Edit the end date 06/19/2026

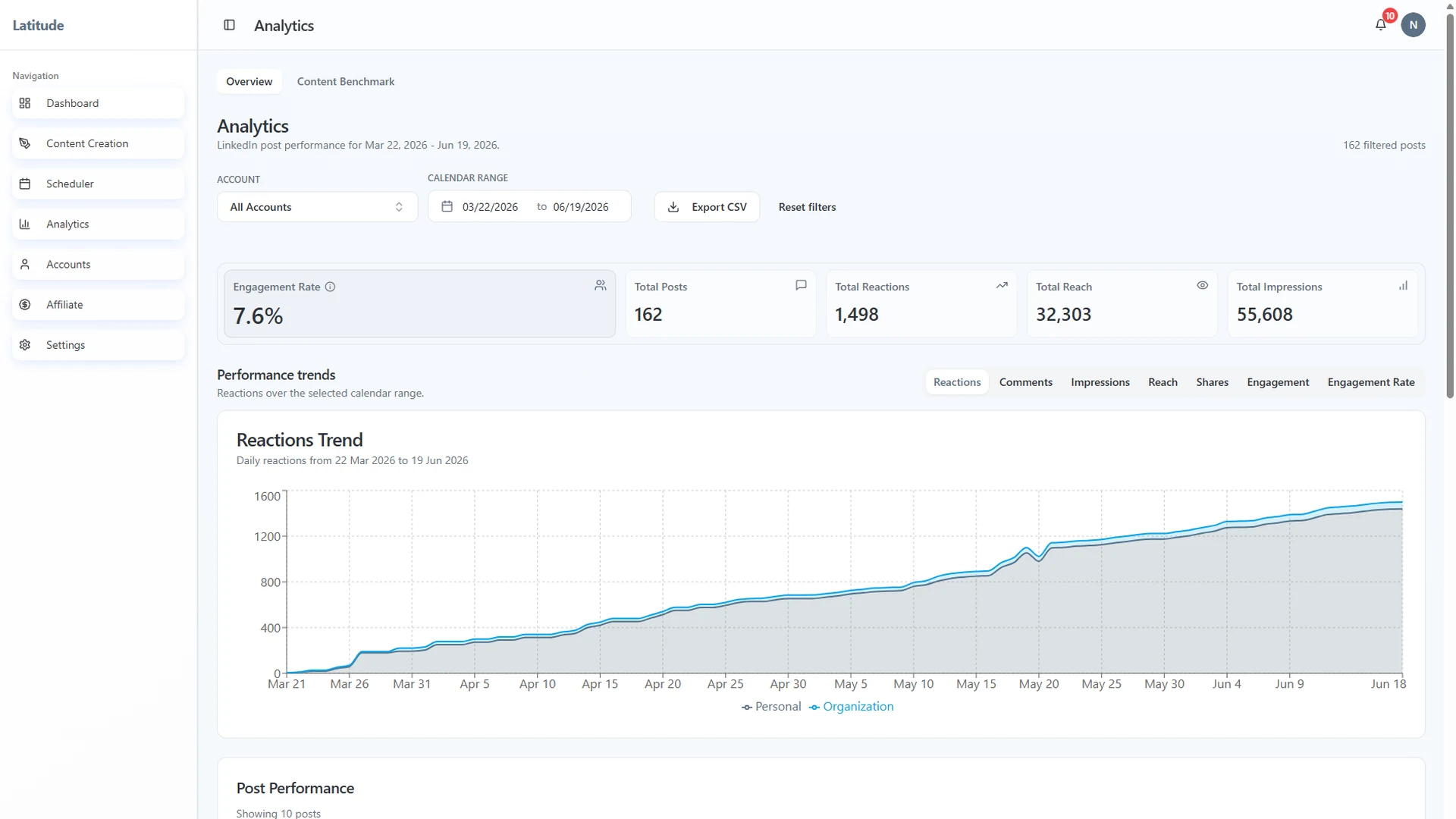point(580,206)
